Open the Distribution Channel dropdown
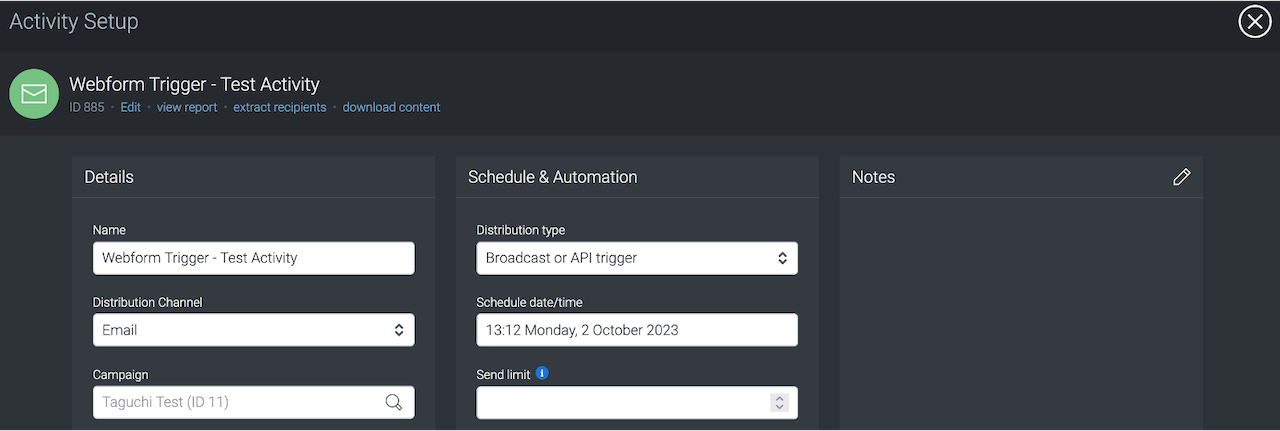The image size is (1280, 431). click(253, 330)
